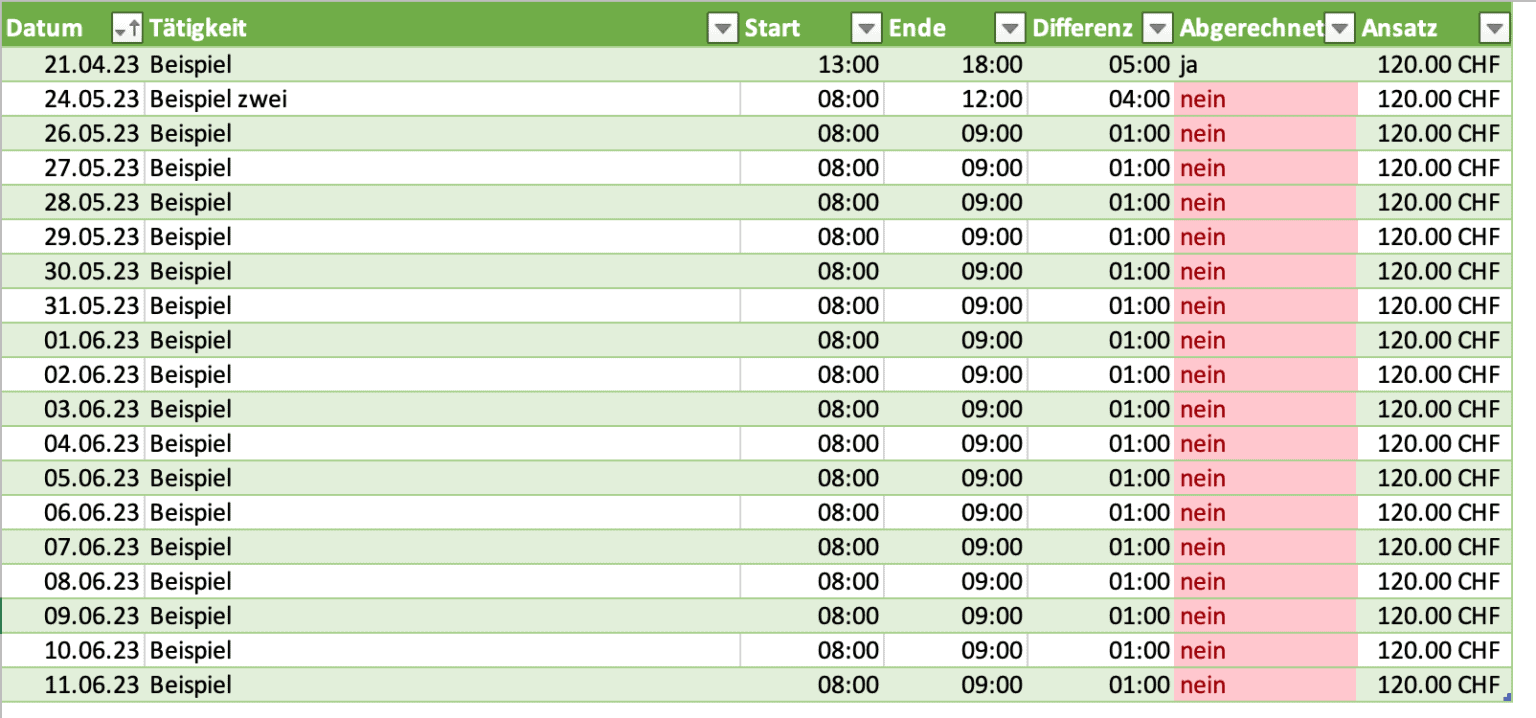Click the Tätigkeit column filter arrow icon
Screen dimensions: 1536x718
pos(722,27)
